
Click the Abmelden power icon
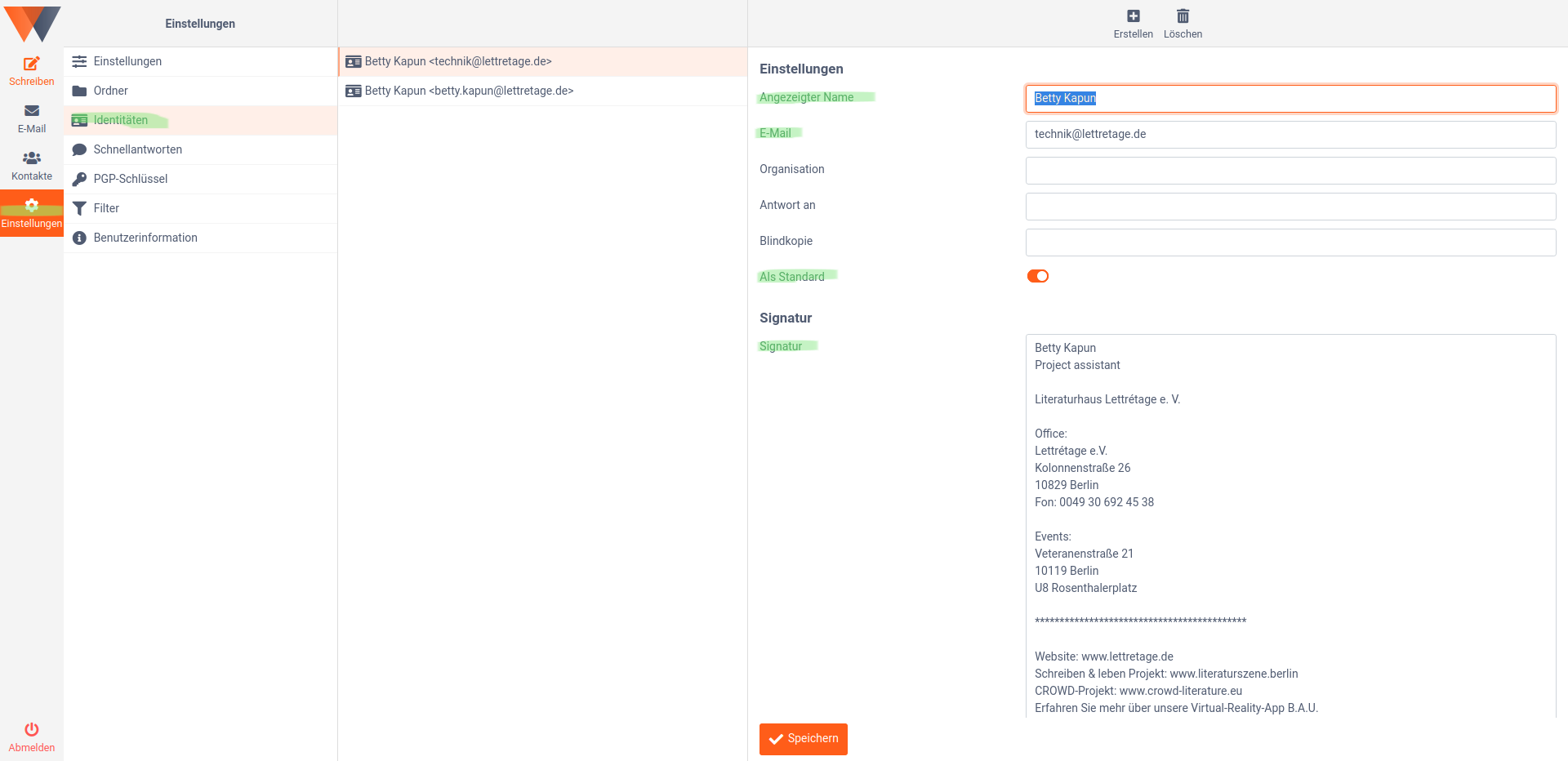[31, 730]
